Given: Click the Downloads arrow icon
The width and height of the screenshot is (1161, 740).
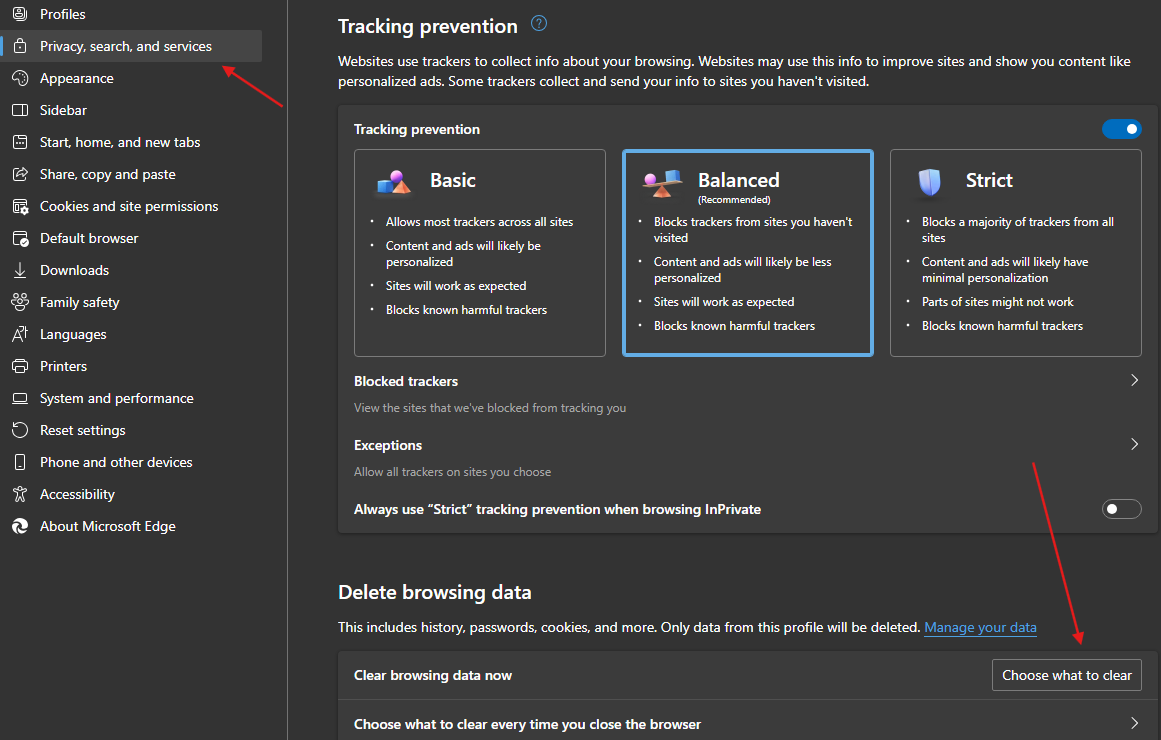Looking at the screenshot, I should click(x=20, y=270).
